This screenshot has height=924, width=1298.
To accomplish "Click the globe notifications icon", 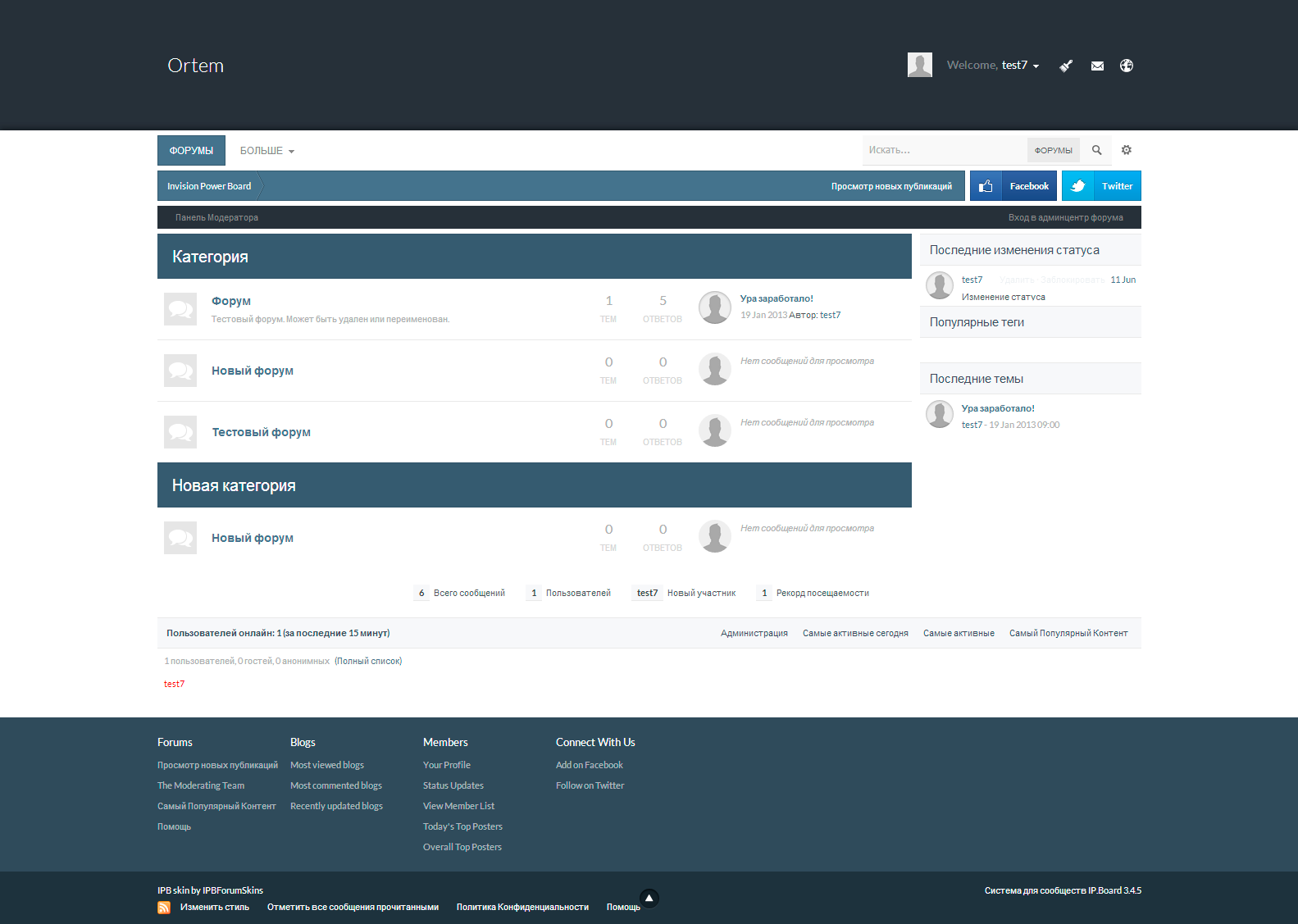I will pyautogui.click(x=1127, y=66).
